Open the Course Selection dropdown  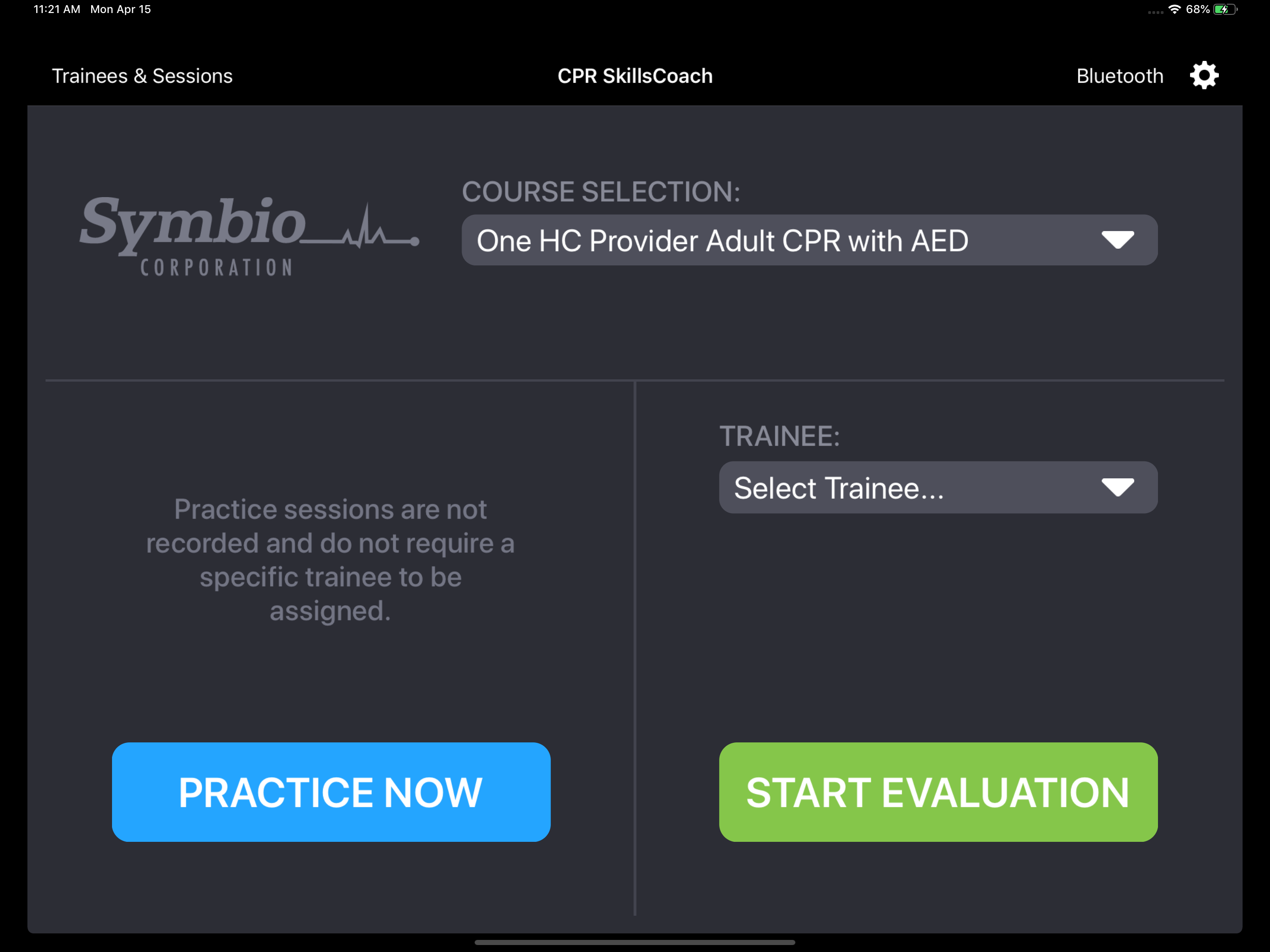click(x=809, y=240)
